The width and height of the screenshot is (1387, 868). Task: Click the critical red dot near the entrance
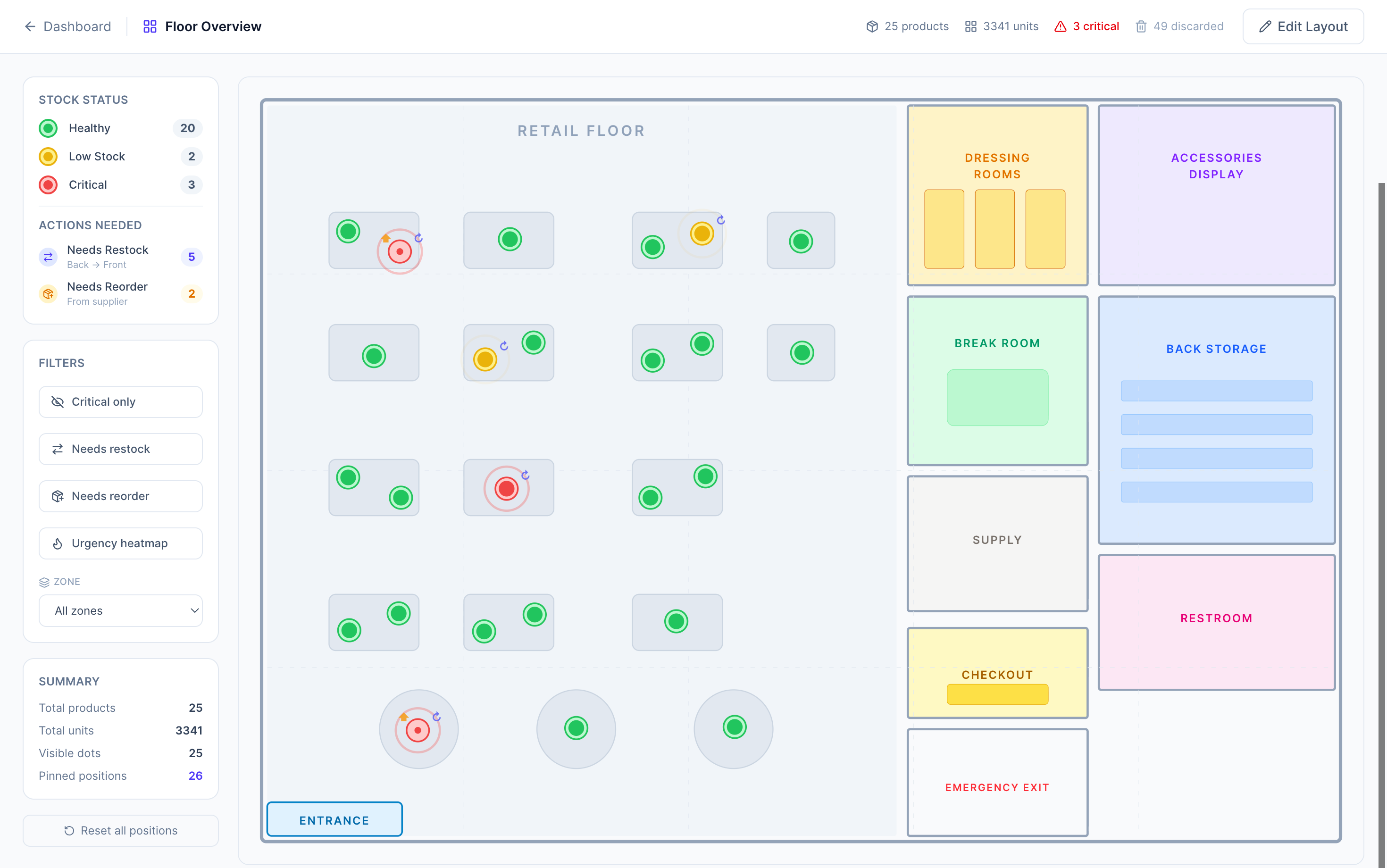[x=418, y=730]
